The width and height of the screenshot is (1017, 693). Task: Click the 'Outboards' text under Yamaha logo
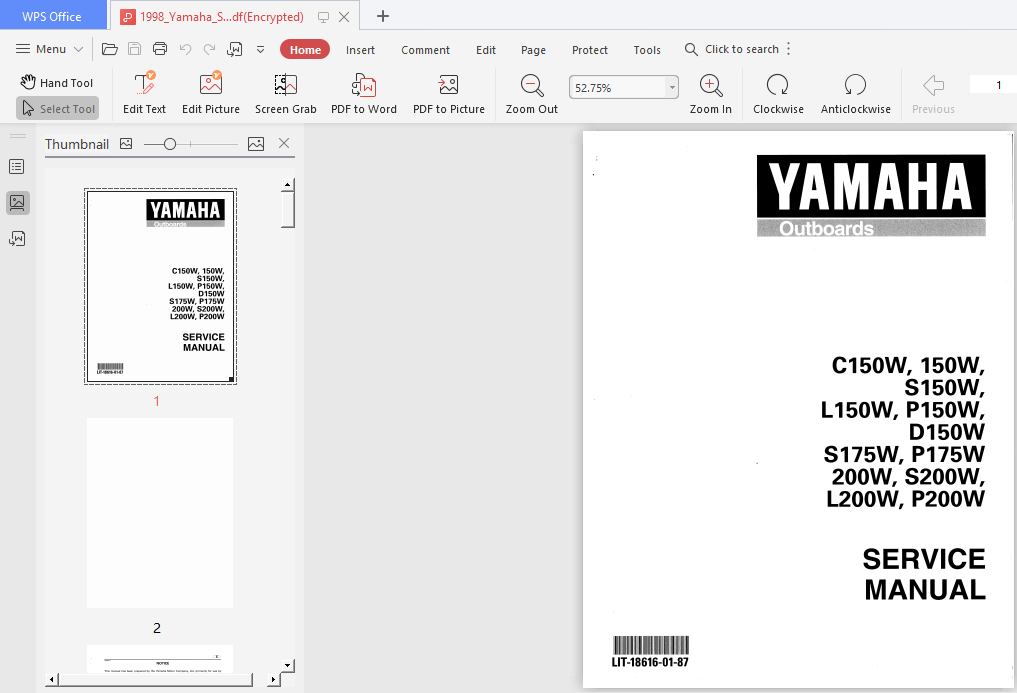click(826, 228)
